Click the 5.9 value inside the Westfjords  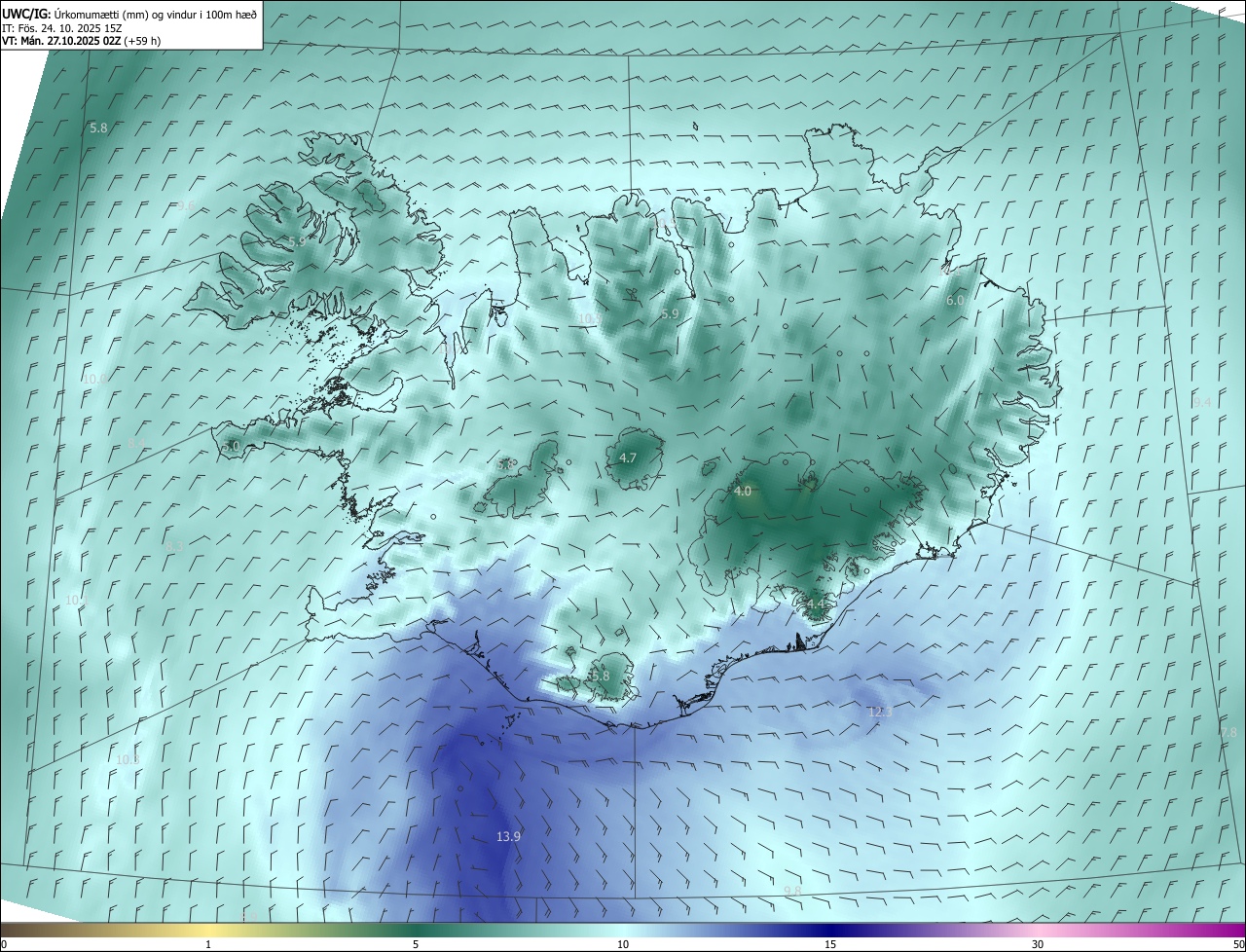pyautogui.click(x=297, y=240)
